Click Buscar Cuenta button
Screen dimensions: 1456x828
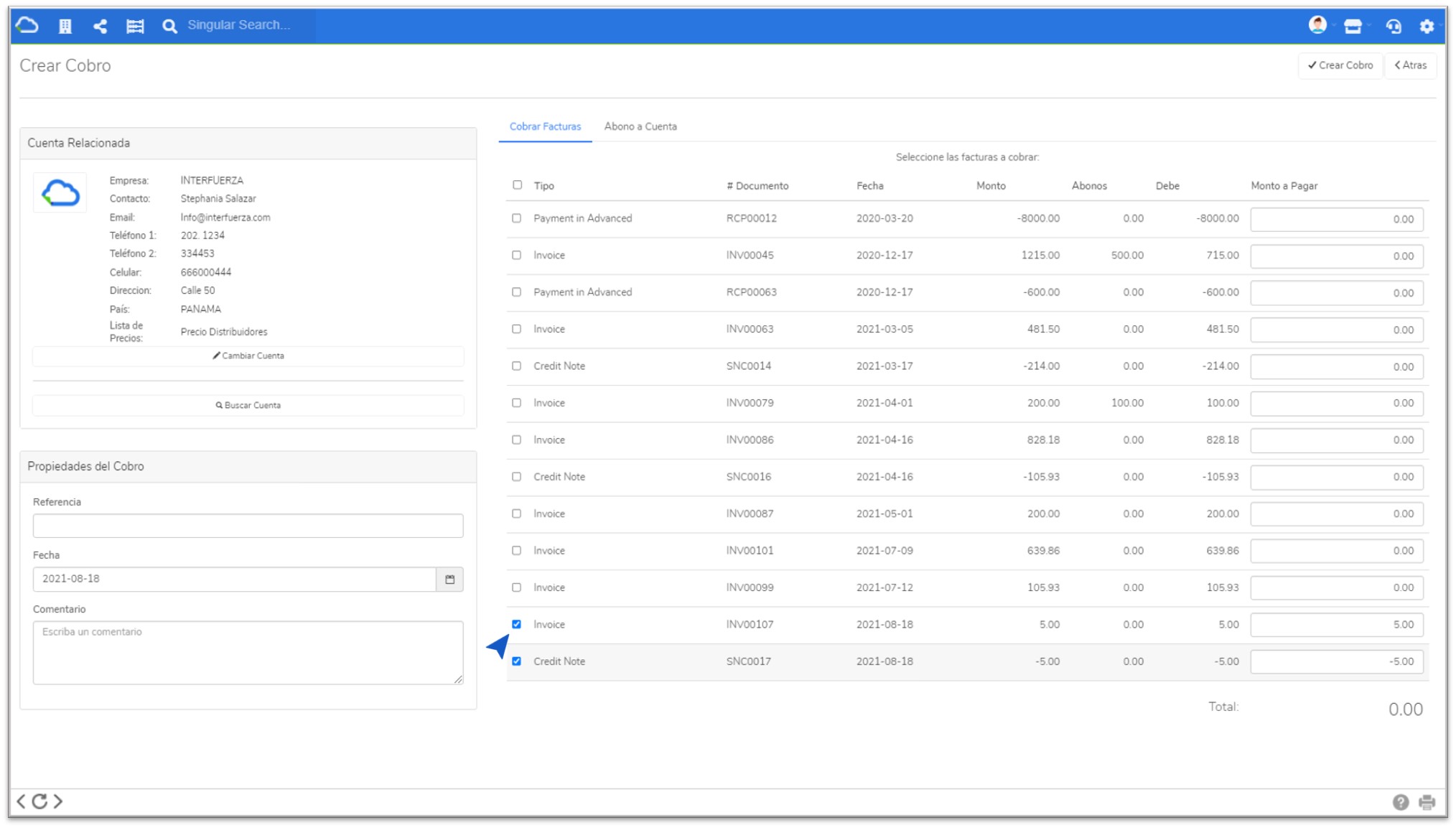248,406
